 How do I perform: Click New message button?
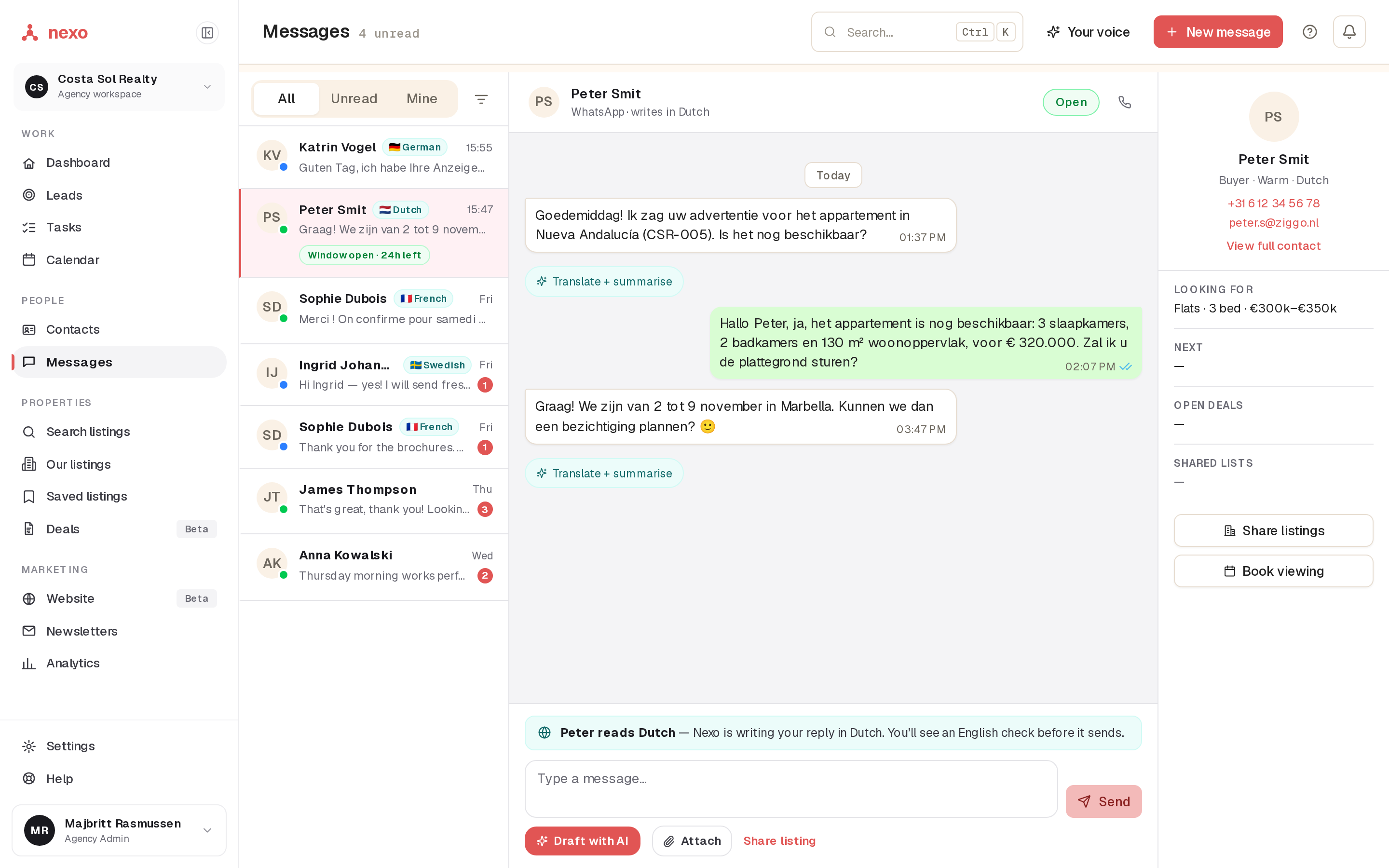tap(1218, 31)
